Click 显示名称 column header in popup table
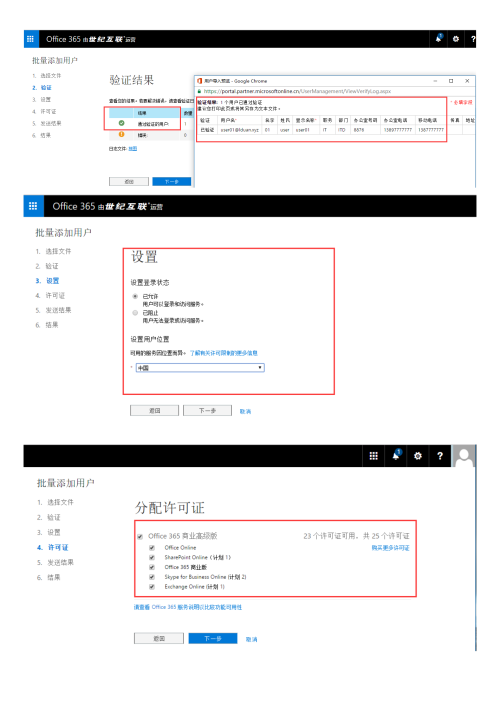 (305, 120)
